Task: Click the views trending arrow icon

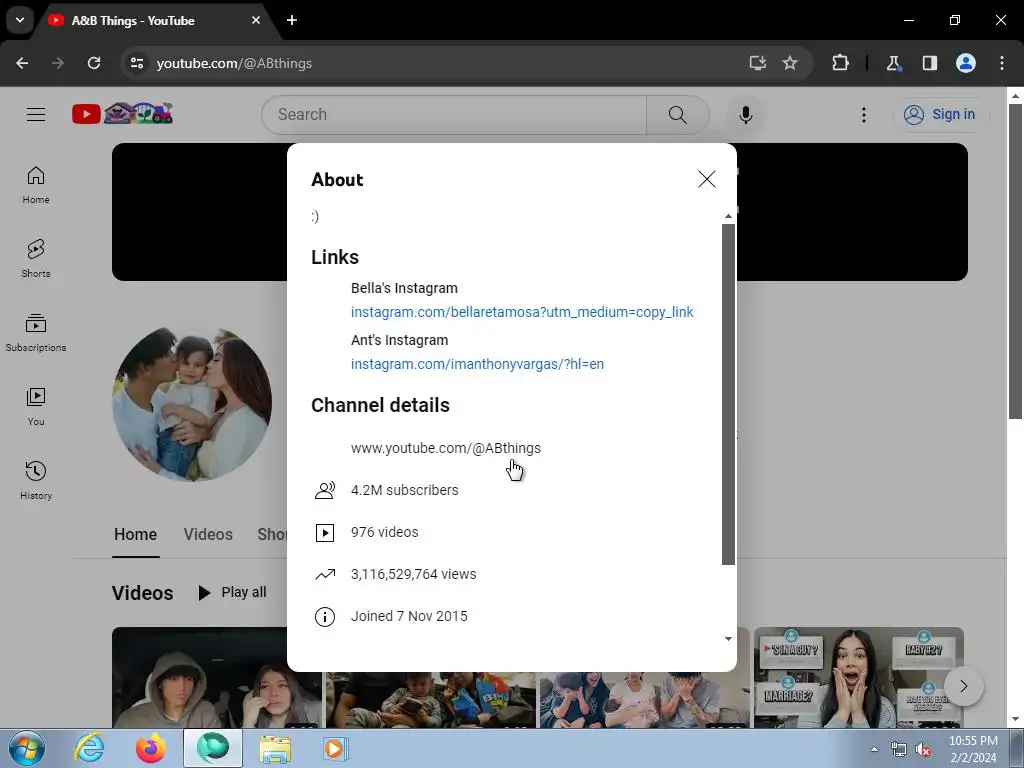Action: pos(325,575)
